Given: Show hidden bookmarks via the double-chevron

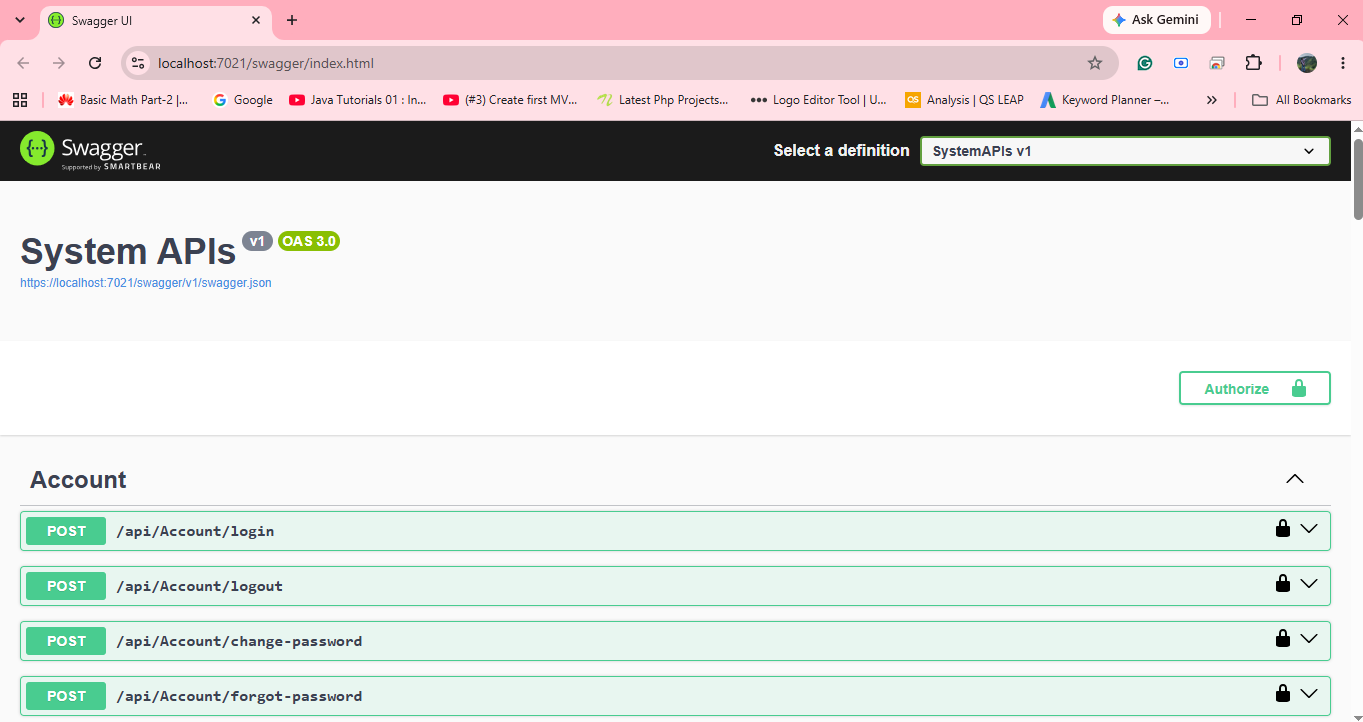Looking at the screenshot, I should pos(1212,100).
